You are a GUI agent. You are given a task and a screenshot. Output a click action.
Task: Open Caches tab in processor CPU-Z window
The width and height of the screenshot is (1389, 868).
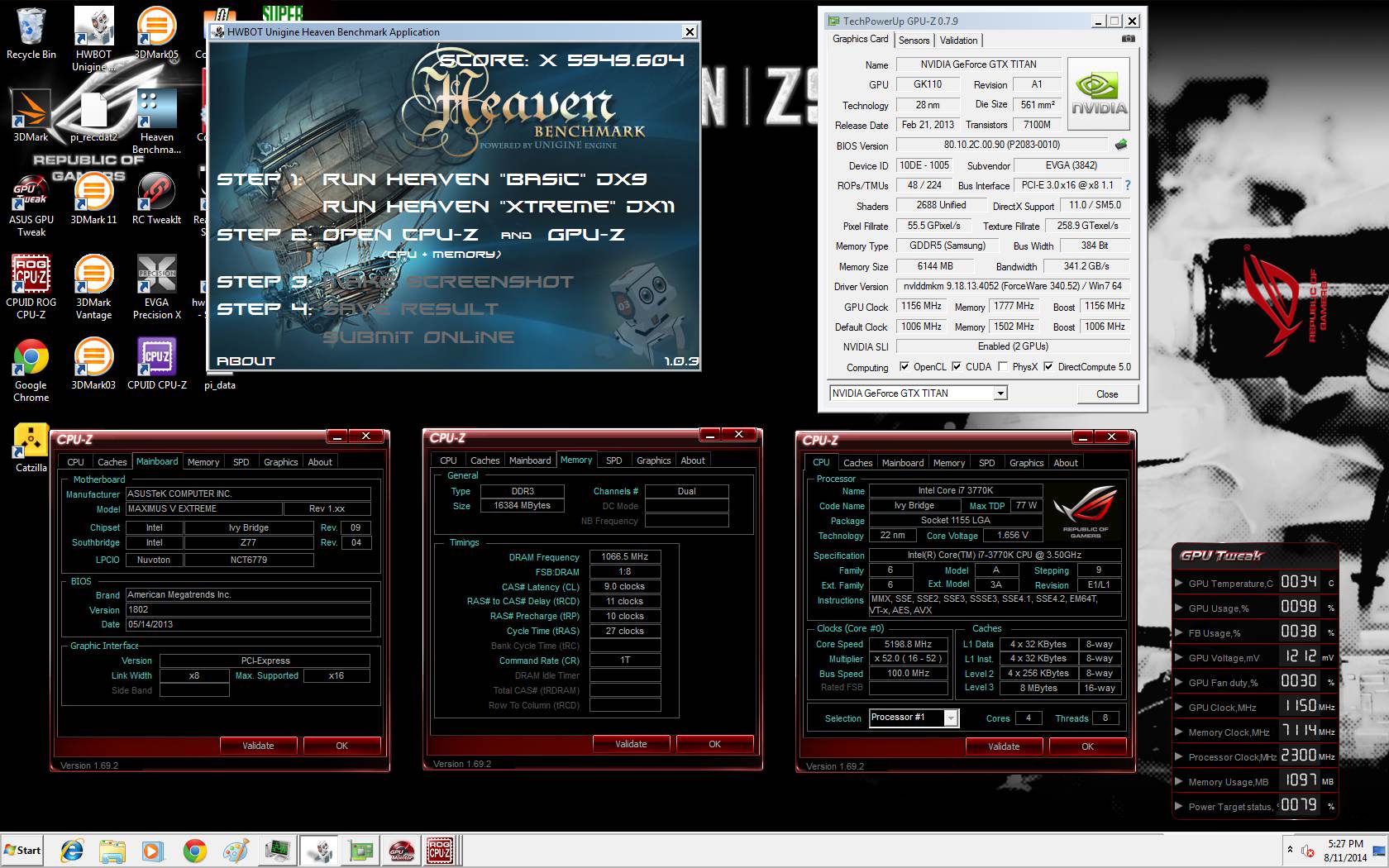(857, 463)
